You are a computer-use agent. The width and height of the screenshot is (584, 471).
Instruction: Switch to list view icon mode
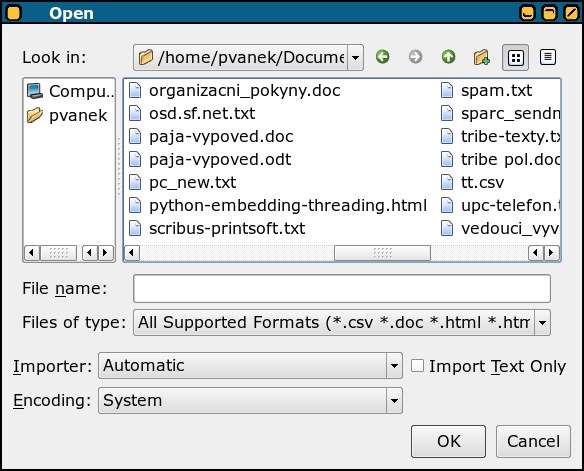515,57
